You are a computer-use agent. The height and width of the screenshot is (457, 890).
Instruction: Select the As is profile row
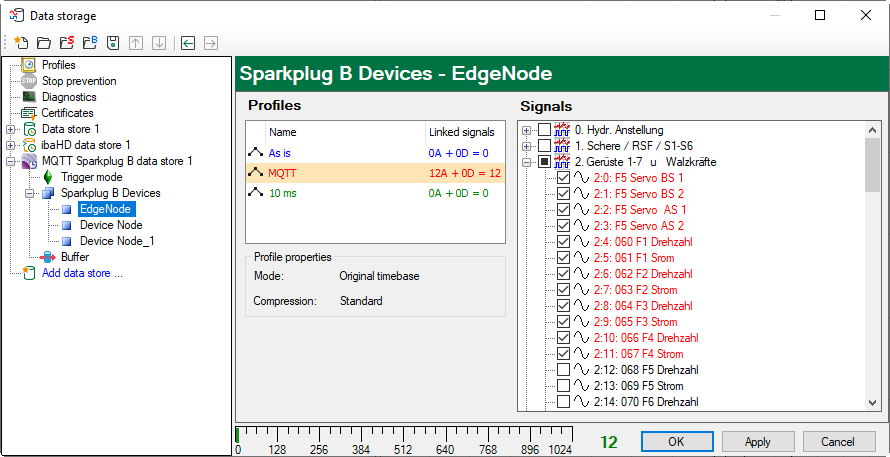(x=375, y=153)
